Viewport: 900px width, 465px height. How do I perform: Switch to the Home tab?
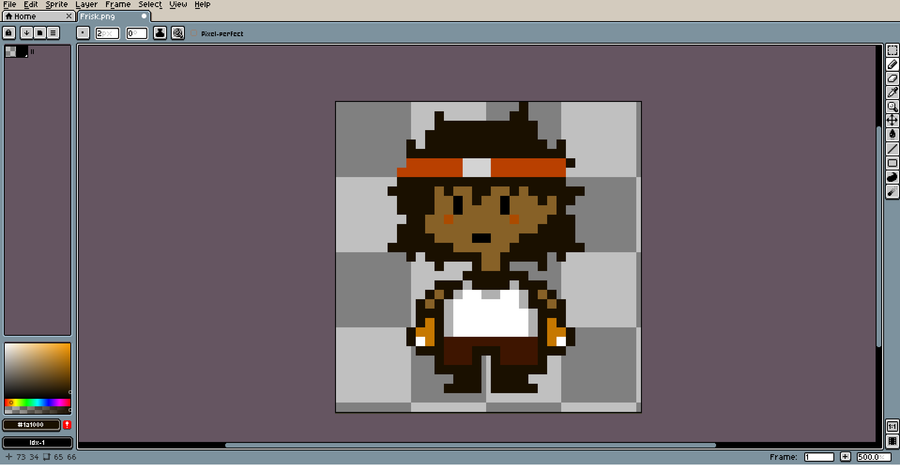pos(38,16)
